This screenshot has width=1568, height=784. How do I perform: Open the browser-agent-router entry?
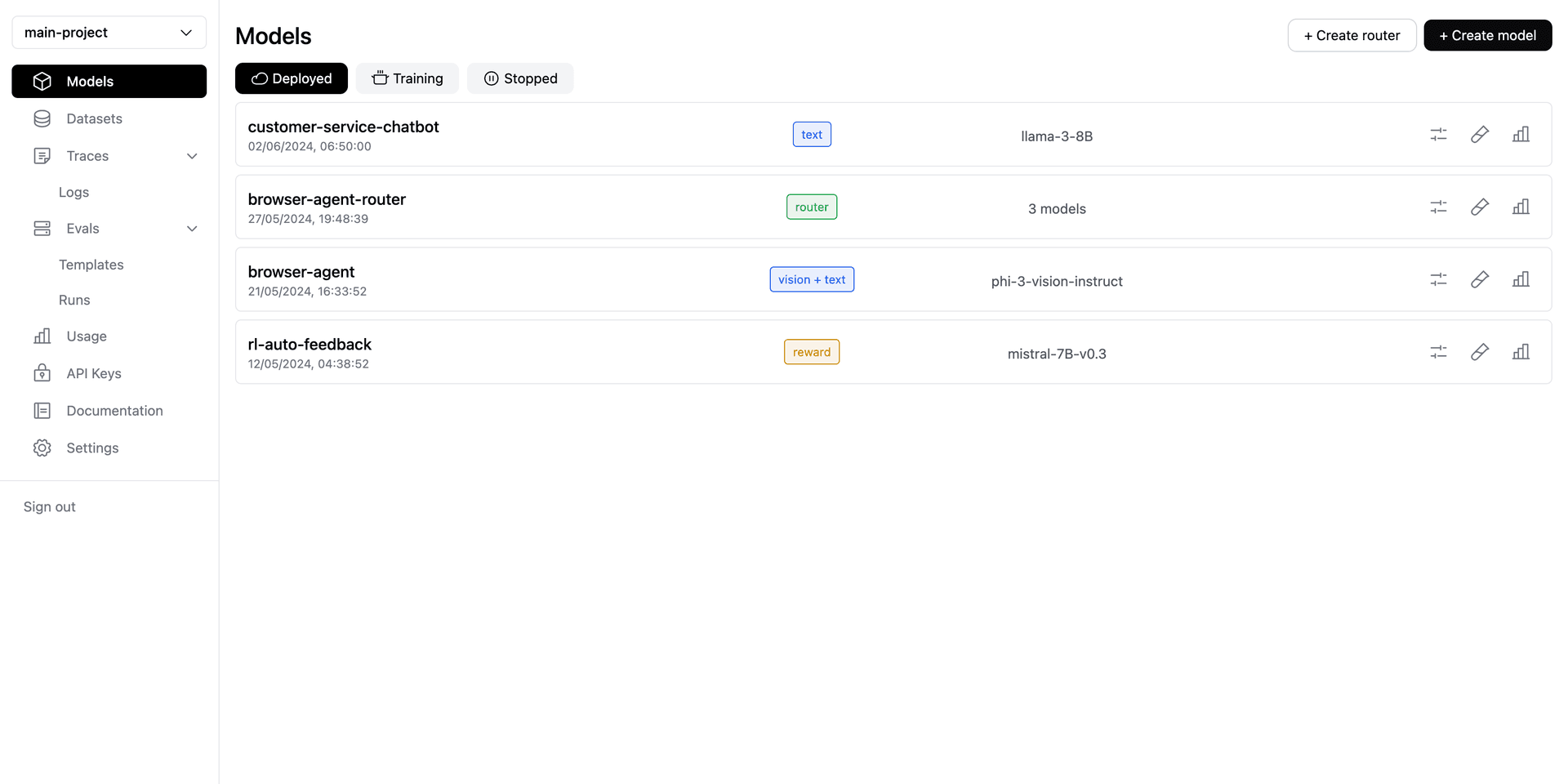[x=327, y=199]
